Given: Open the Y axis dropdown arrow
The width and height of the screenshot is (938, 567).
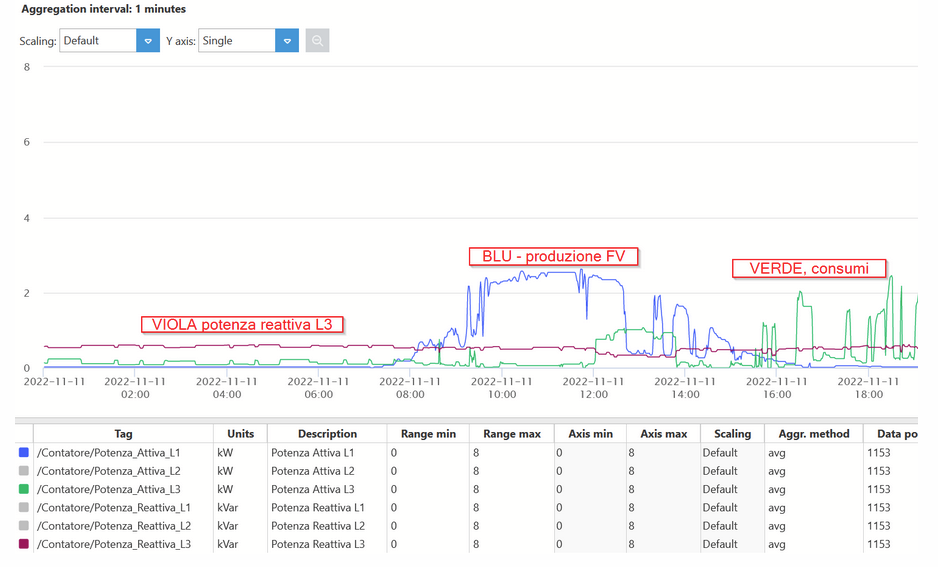Looking at the screenshot, I should [287, 41].
